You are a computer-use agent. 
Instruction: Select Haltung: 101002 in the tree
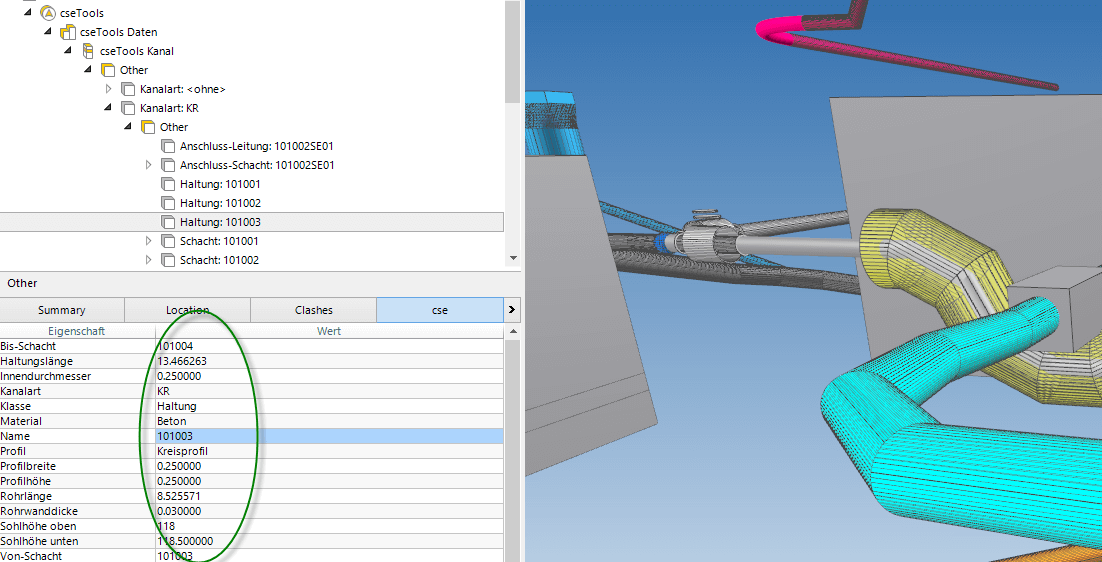pyautogui.click(x=219, y=203)
